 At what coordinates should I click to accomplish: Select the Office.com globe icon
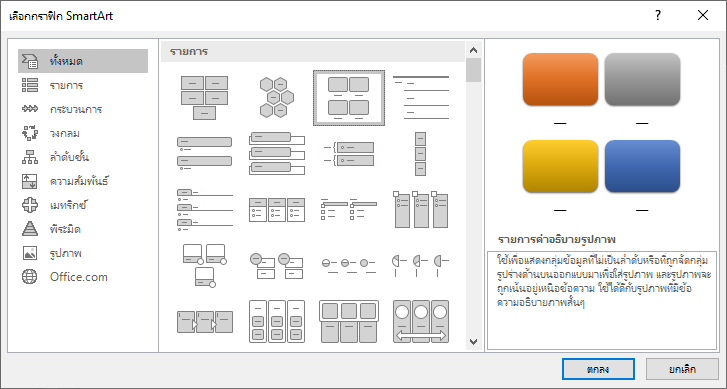point(30,277)
